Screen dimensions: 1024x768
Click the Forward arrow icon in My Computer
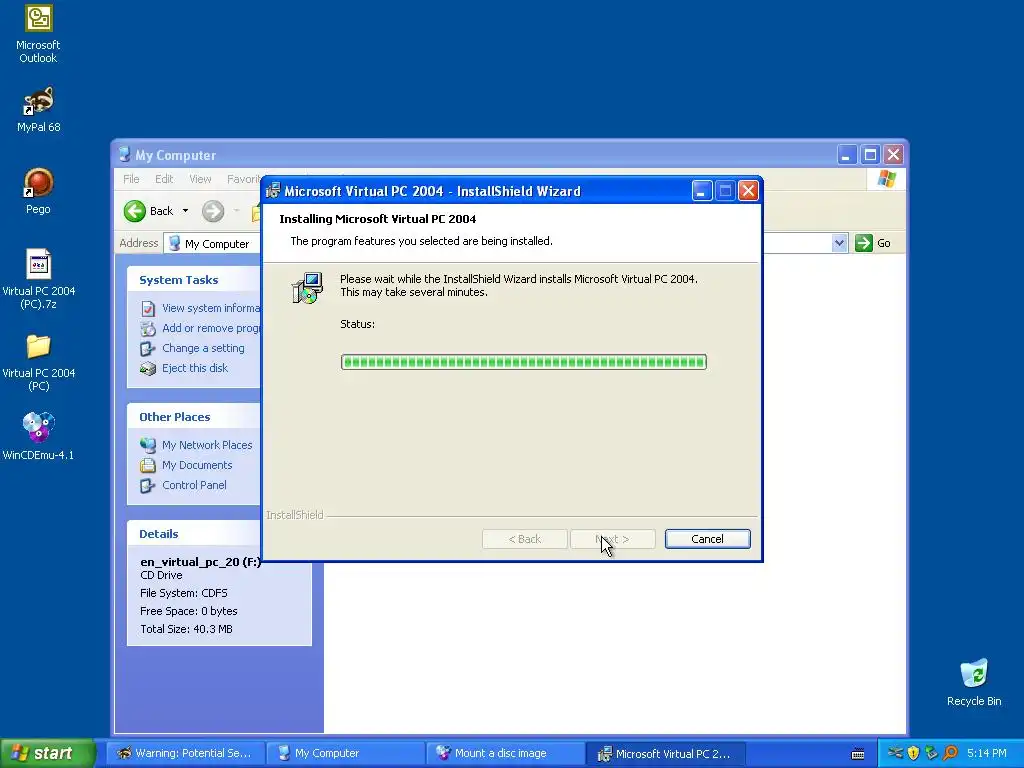coord(212,211)
